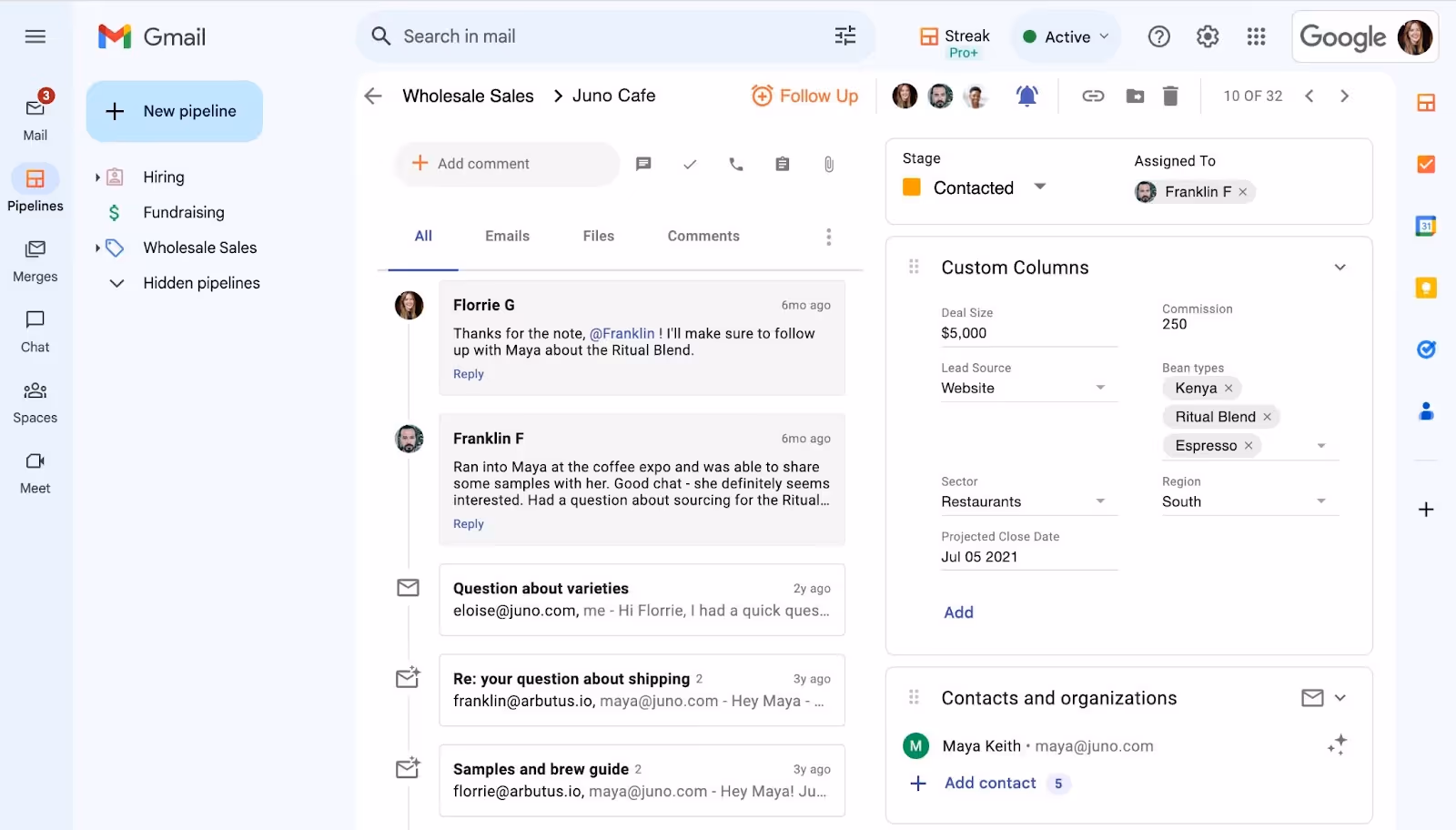Log a call with phone icon
Viewport: 1456px width, 830px height.
pyautogui.click(x=736, y=164)
